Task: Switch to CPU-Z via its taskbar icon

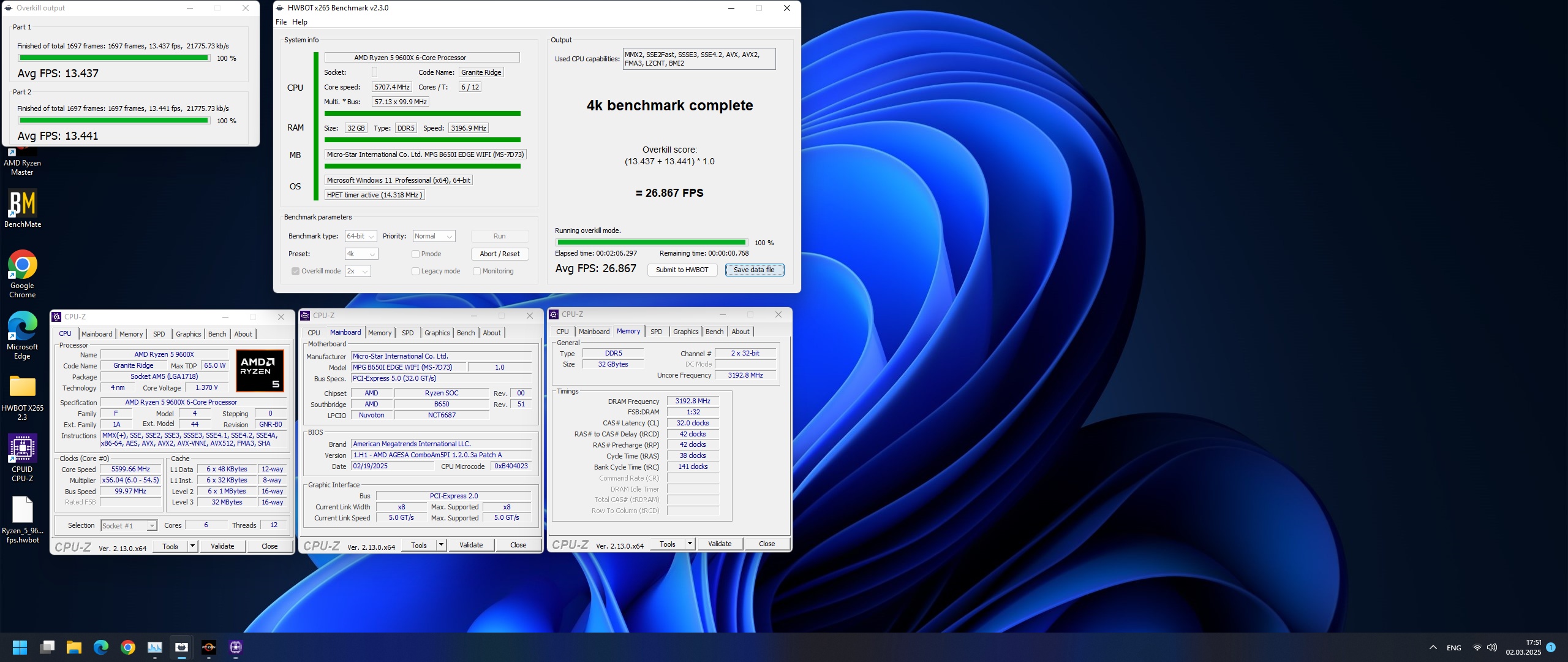Action: [236, 647]
